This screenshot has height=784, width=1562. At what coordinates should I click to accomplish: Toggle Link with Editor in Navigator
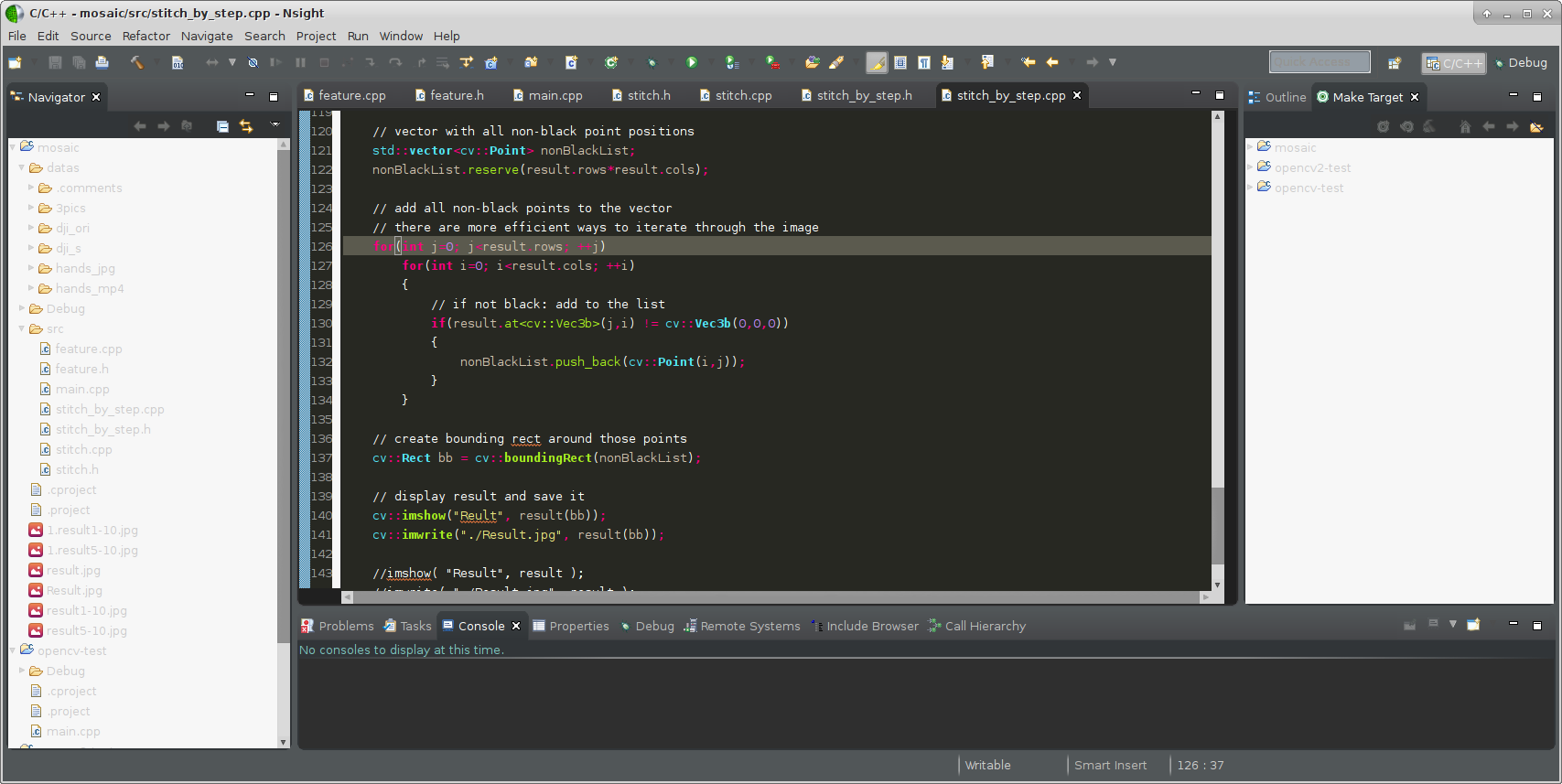click(246, 126)
